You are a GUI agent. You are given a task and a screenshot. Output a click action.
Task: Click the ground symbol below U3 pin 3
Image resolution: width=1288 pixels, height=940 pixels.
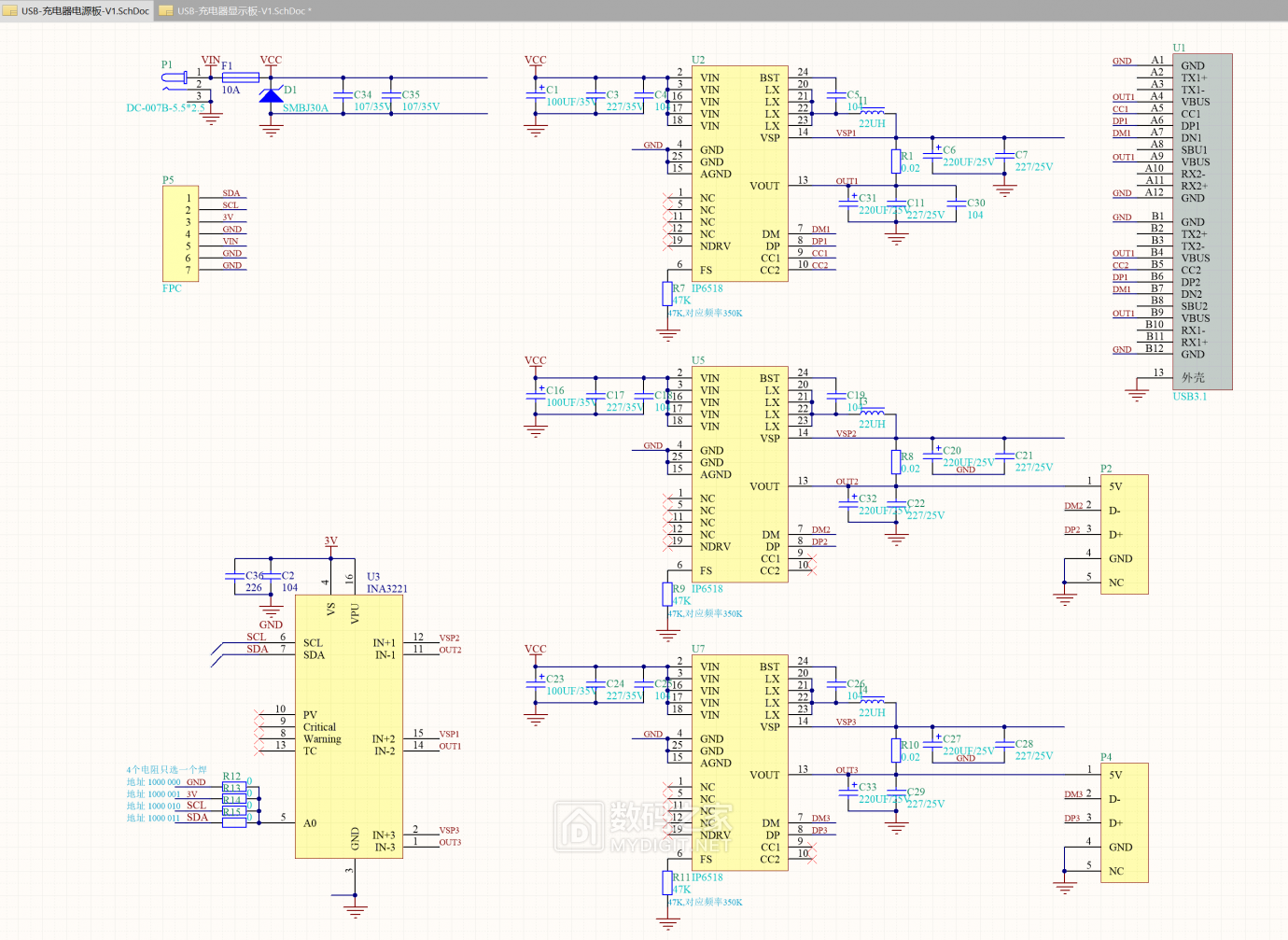[355, 906]
